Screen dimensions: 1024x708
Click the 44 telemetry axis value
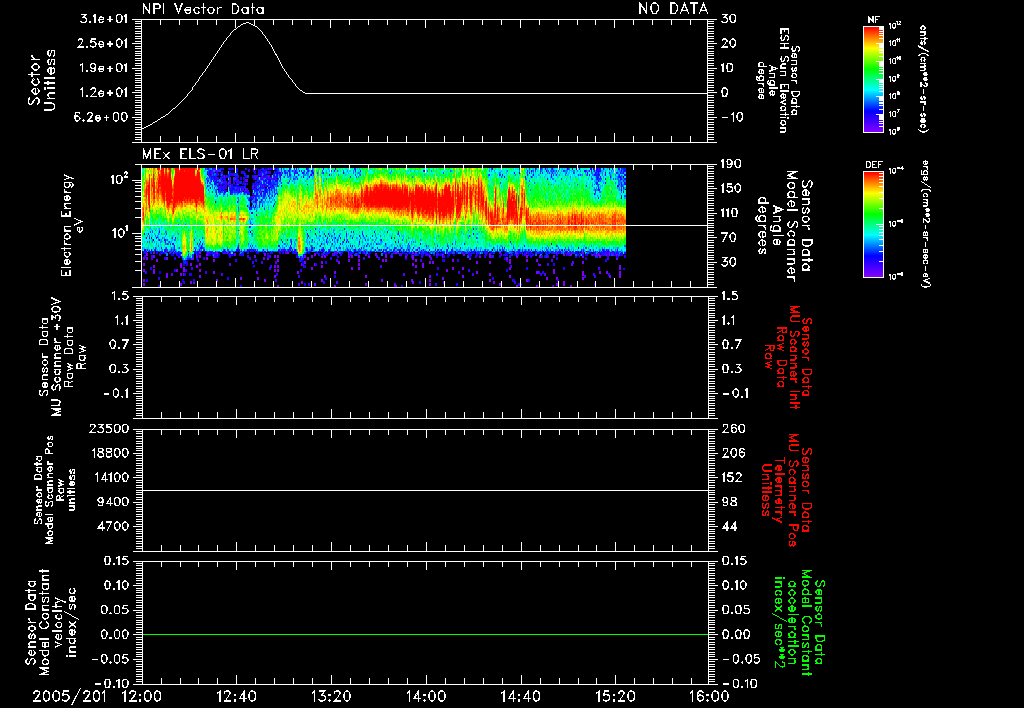point(729,526)
